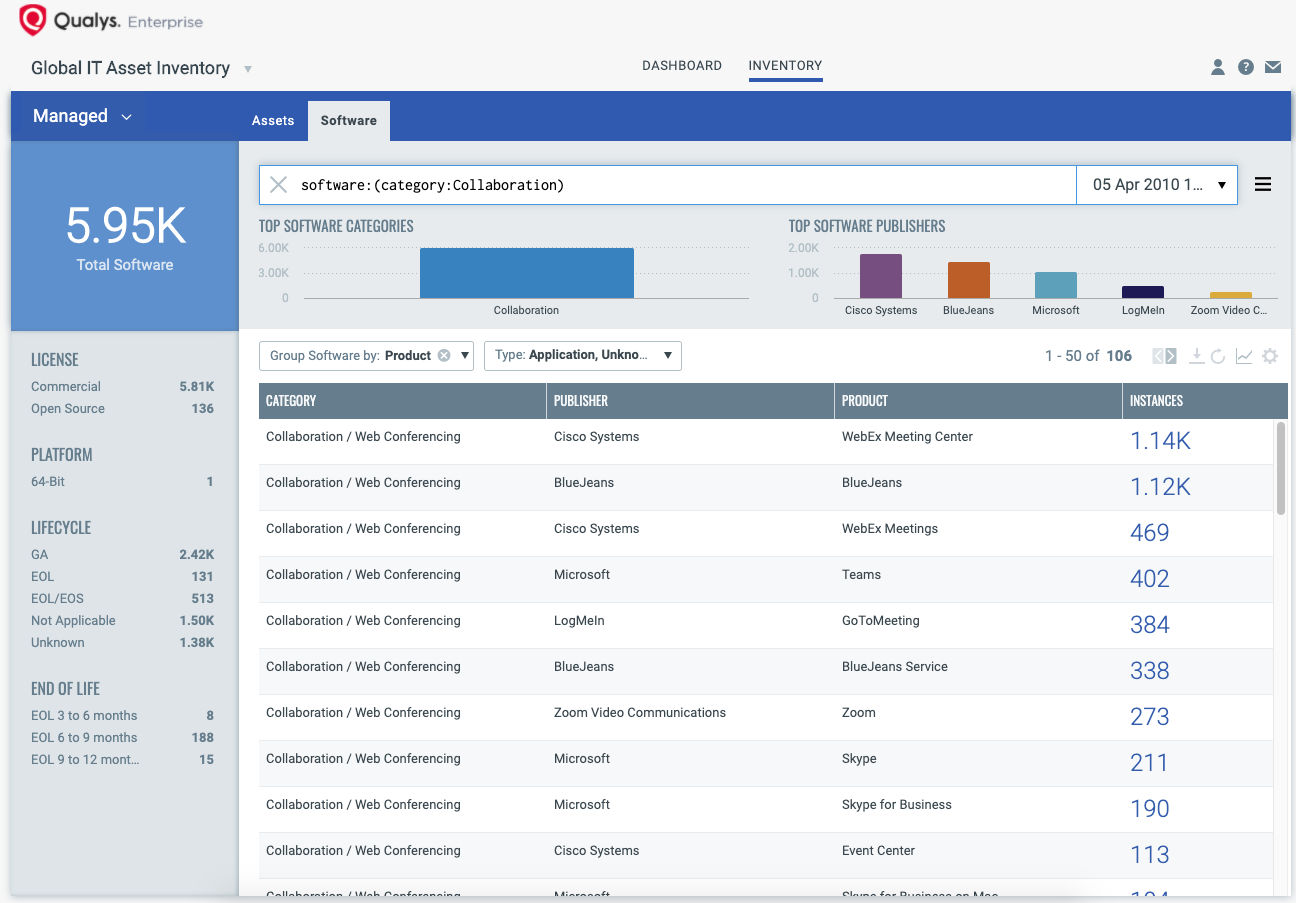1296x903 pixels.
Task: Select the Cisco Systems purple bar
Action: click(881, 276)
